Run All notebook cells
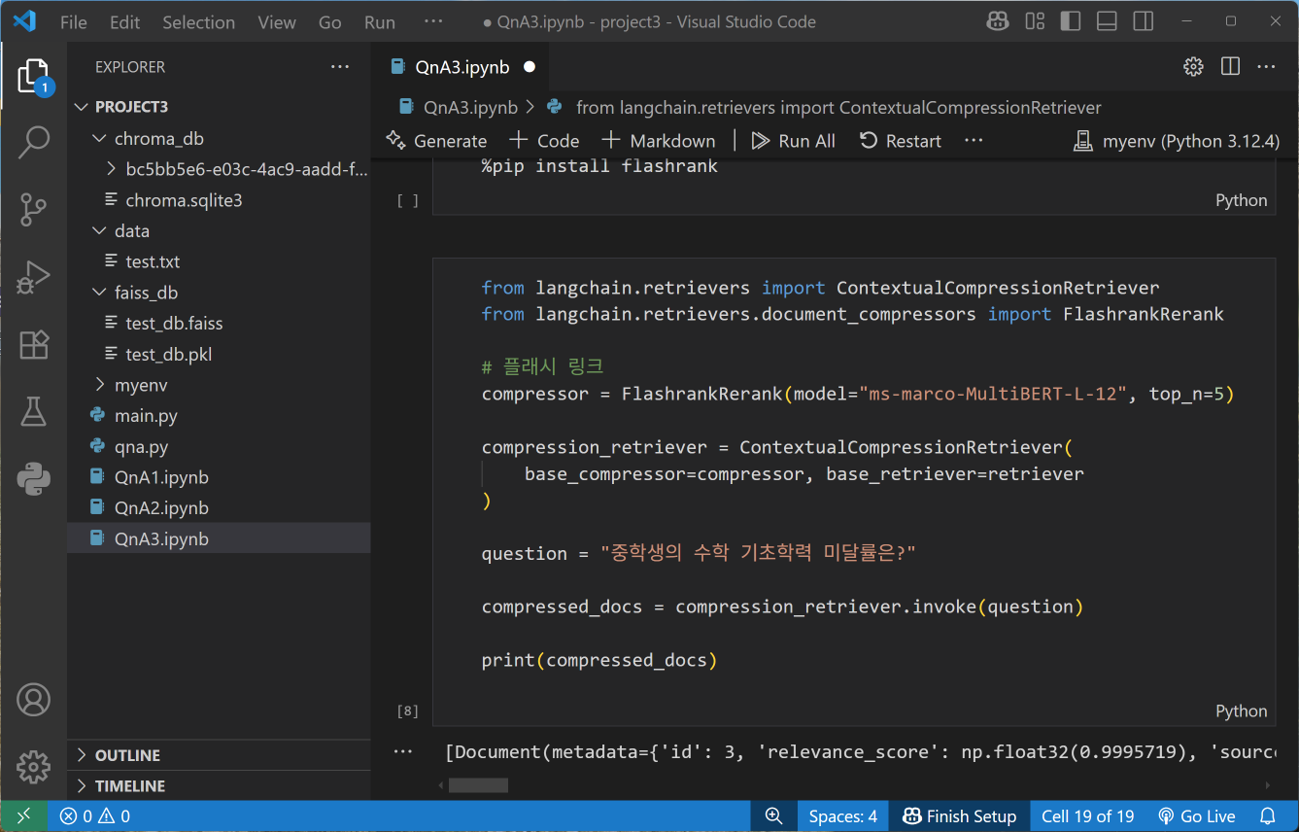The height and width of the screenshot is (832, 1299). (x=793, y=141)
